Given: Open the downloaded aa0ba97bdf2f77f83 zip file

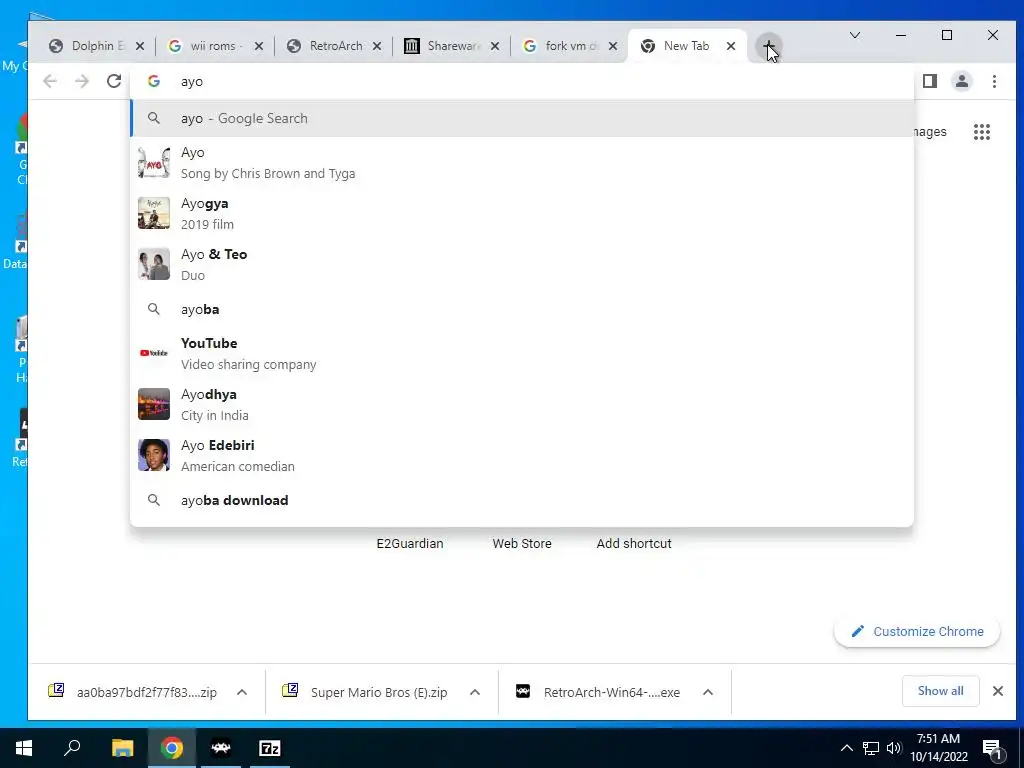Looking at the screenshot, I should tap(134, 692).
